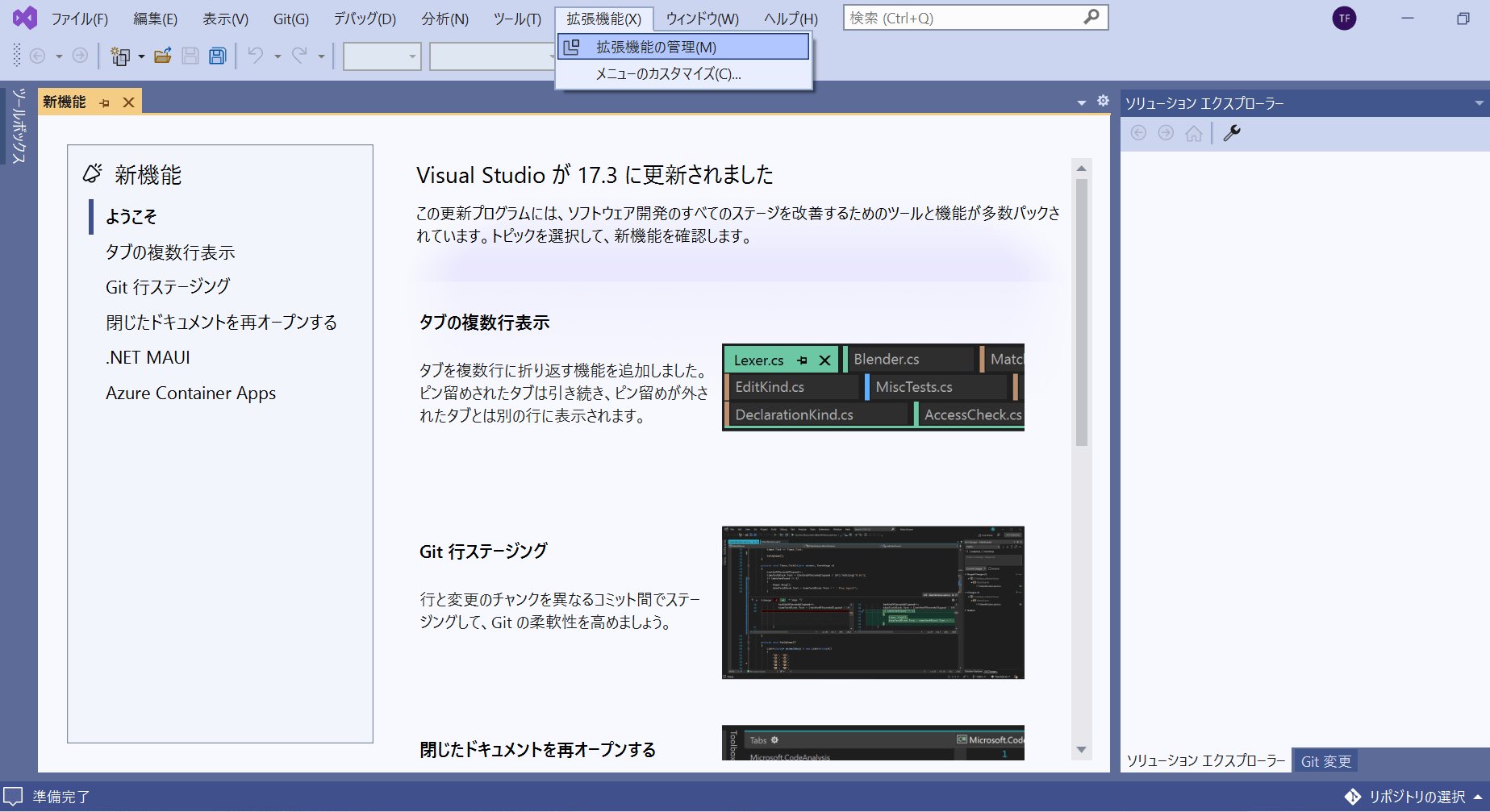Click the redo arrow icon
1490x812 pixels.
pos(299,56)
